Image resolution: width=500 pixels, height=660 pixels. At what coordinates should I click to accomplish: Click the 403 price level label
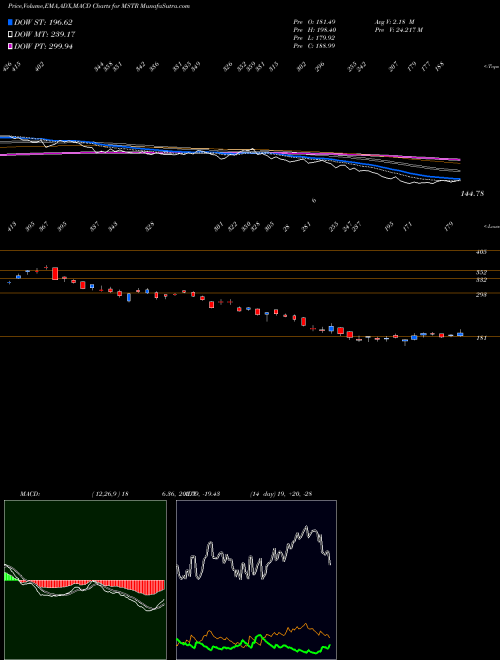point(481,252)
